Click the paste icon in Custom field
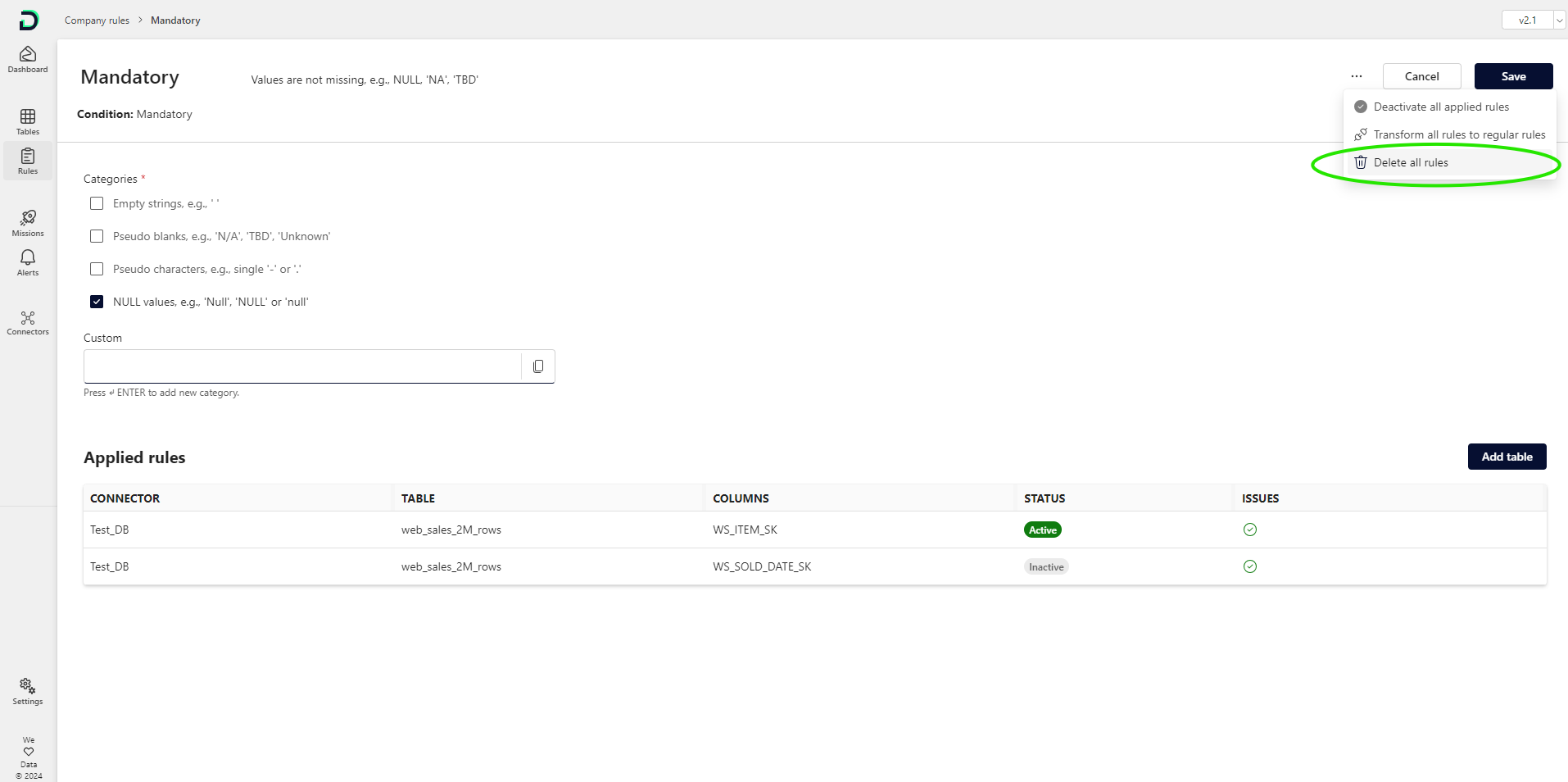The width and height of the screenshot is (1568, 782). (x=538, y=366)
